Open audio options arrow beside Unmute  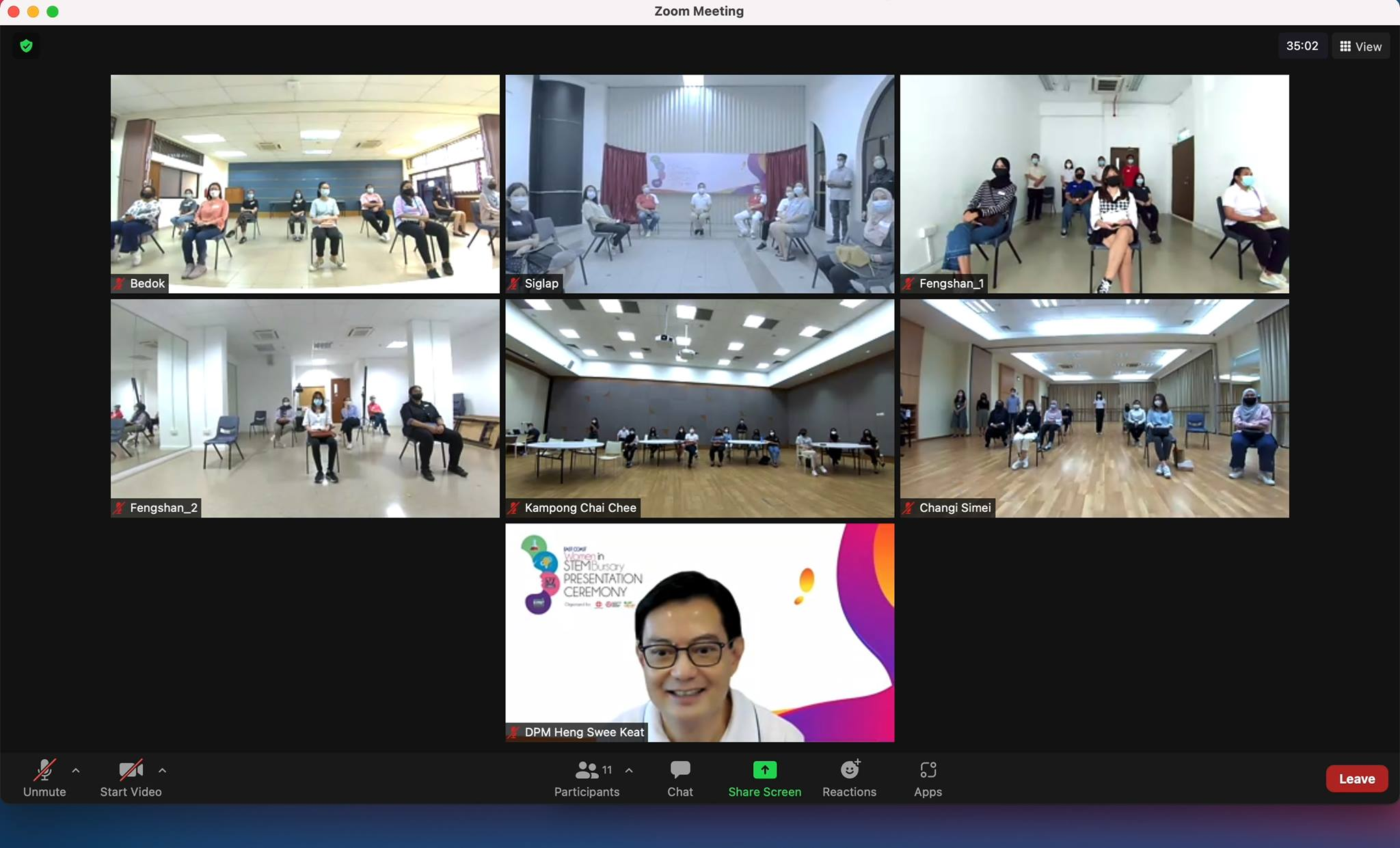pos(76,770)
